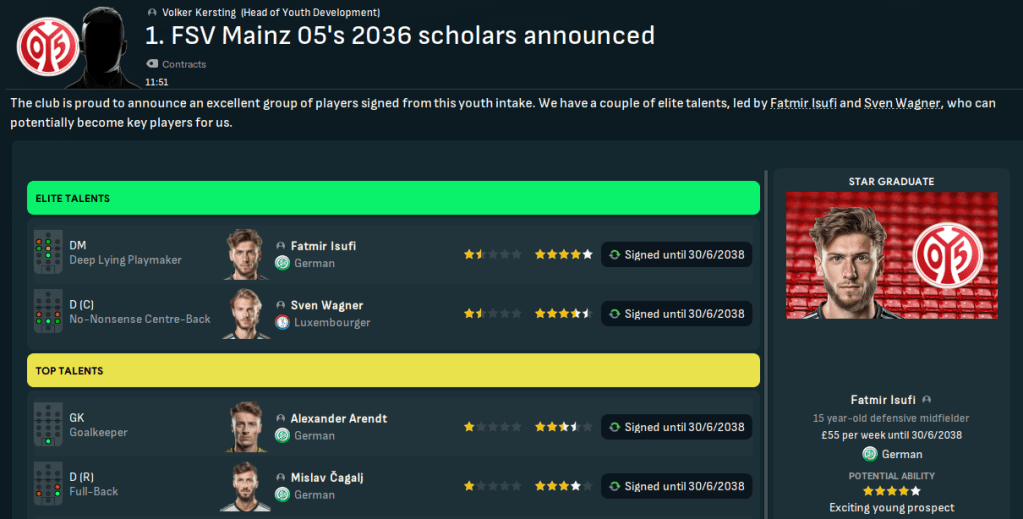Click Sven Wagner's position pitch icon

(45, 313)
